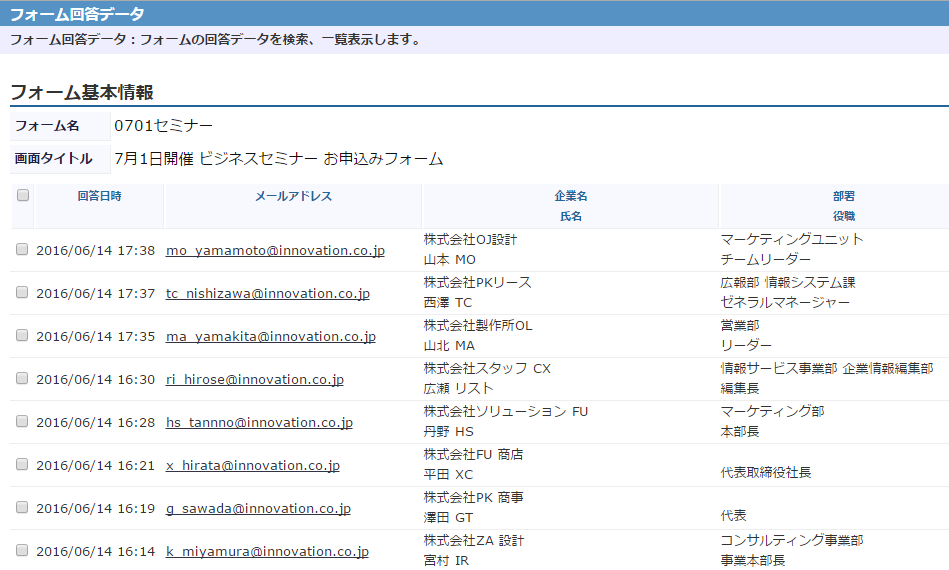
Task: Click the timestamp 2016/06/14 16:30
Action: [x=96, y=379]
